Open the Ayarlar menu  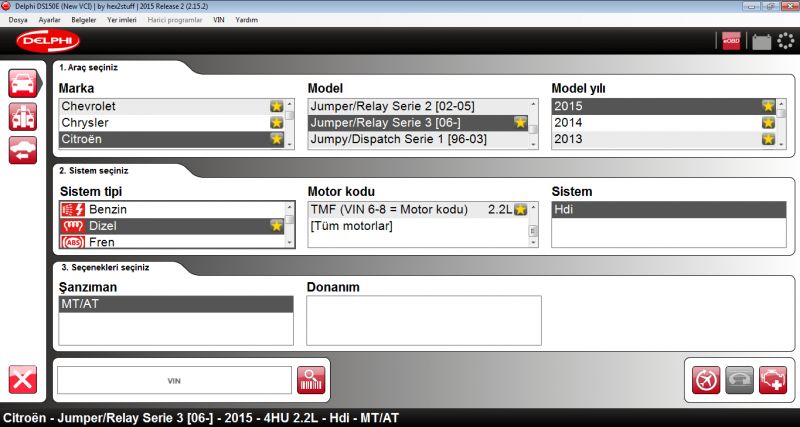click(49, 20)
